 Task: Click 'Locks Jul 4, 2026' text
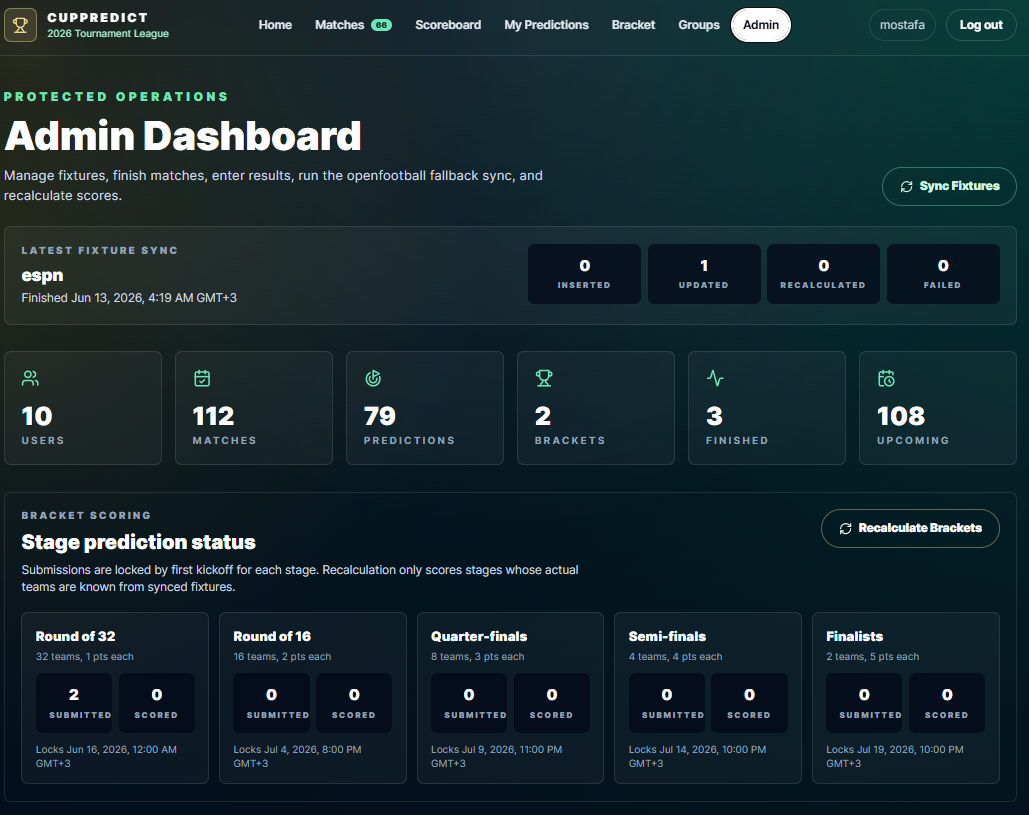click(x=297, y=756)
